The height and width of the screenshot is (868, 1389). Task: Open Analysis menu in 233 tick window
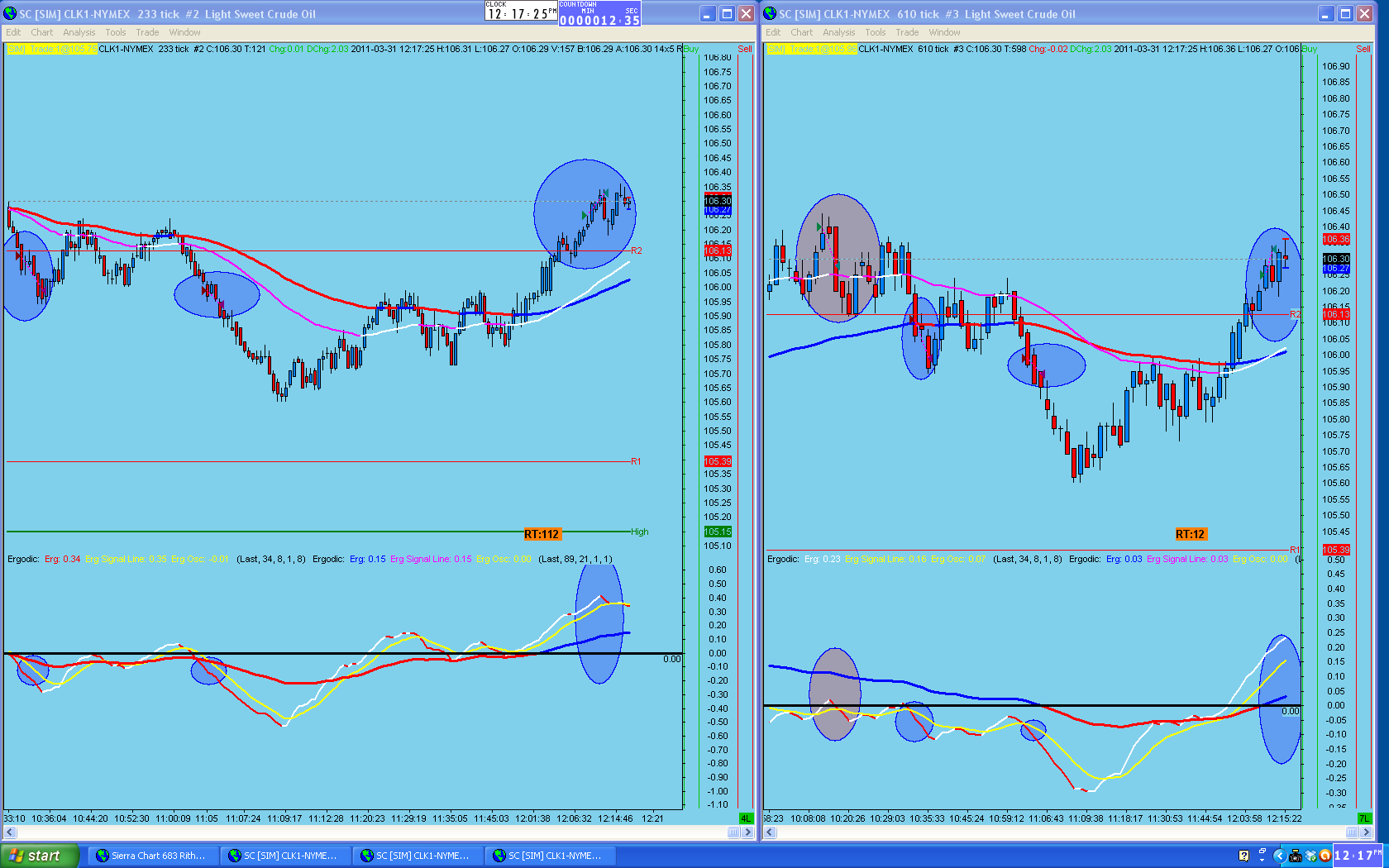79,32
